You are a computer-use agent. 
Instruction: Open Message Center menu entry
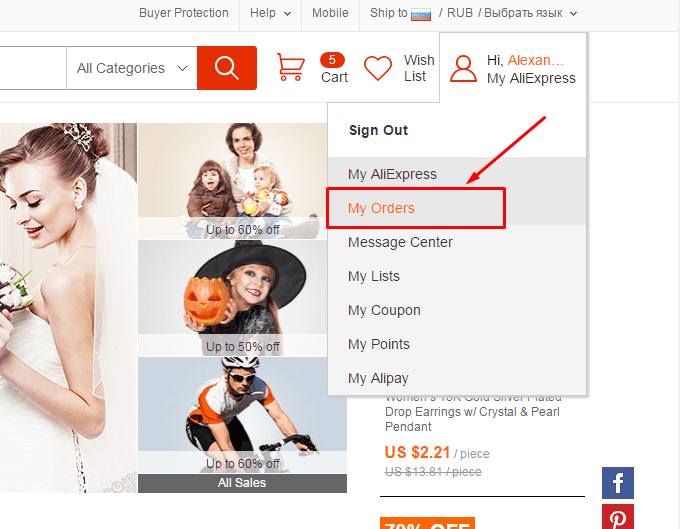400,242
